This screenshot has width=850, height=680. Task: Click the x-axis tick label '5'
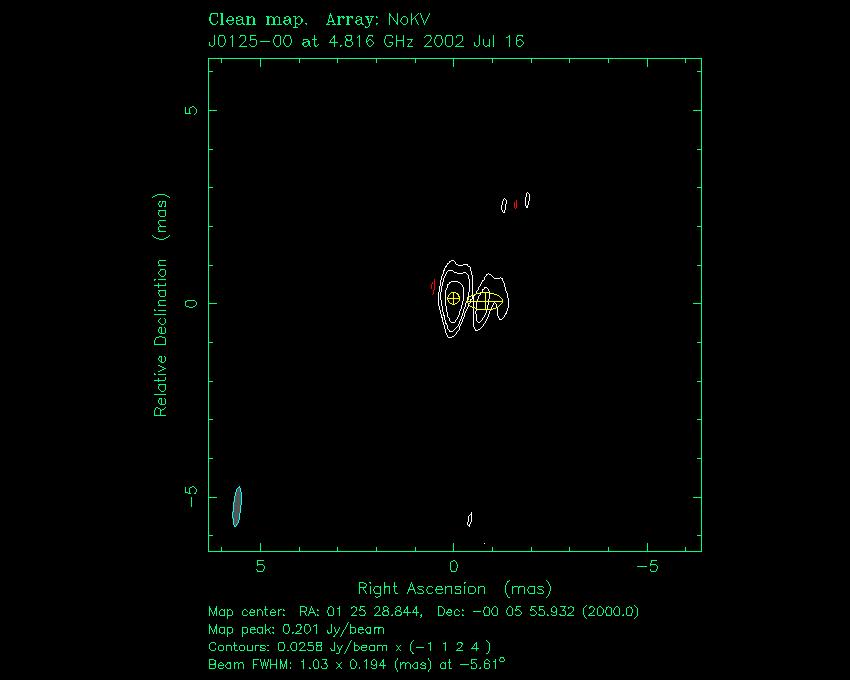260,567
